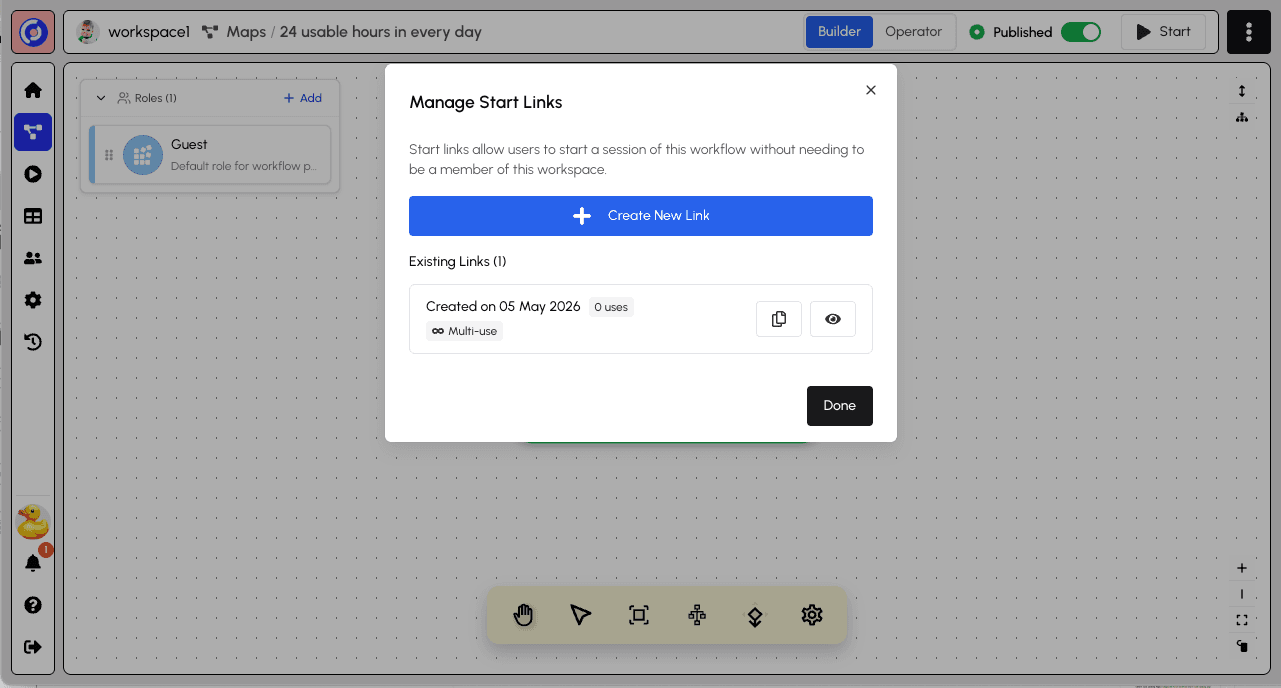The height and width of the screenshot is (688, 1281).
Task: Click the zoom level bar between plus and fullscreen
Action: point(1242,594)
